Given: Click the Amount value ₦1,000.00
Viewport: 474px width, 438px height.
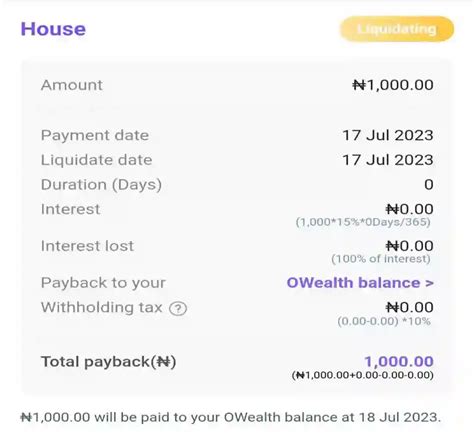Looking at the screenshot, I should pos(393,85).
